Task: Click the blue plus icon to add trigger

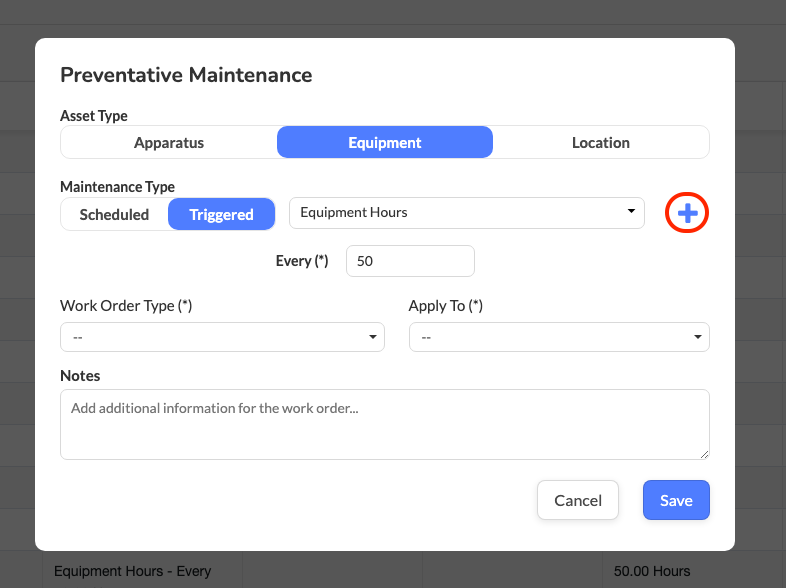Action: [x=687, y=213]
